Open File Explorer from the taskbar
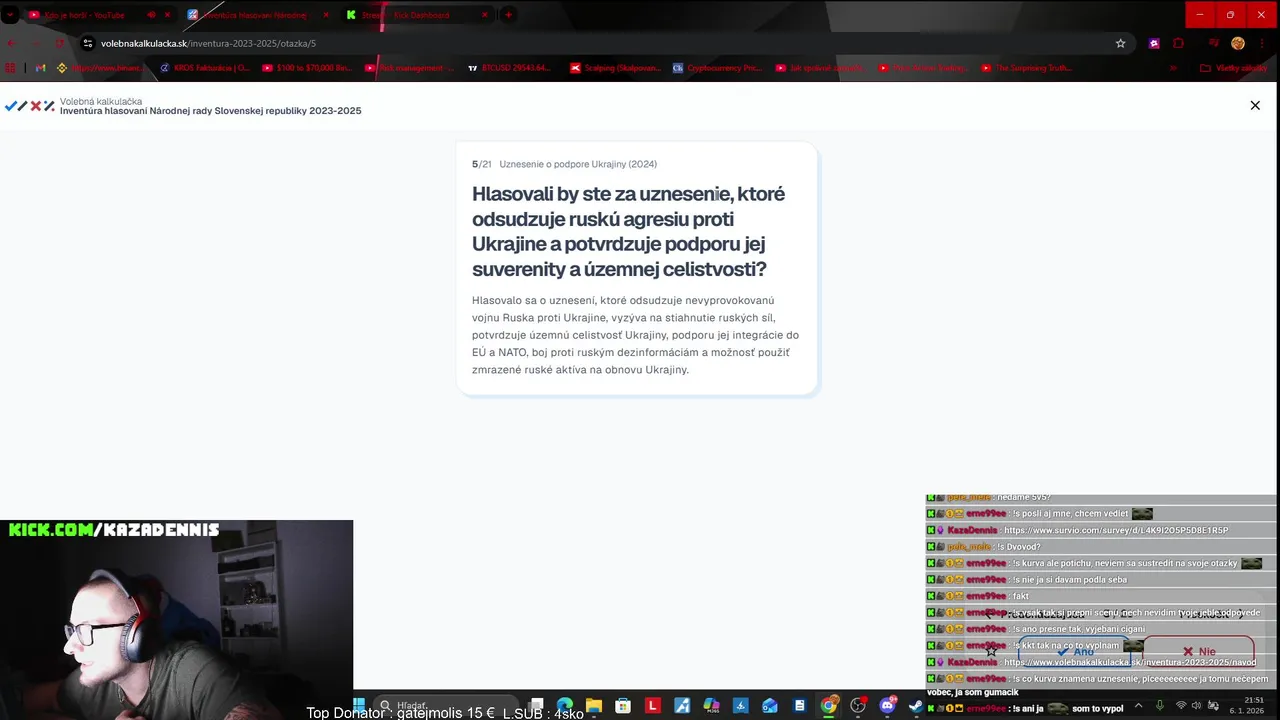The height and width of the screenshot is (720, 1280). pos(594,705)
